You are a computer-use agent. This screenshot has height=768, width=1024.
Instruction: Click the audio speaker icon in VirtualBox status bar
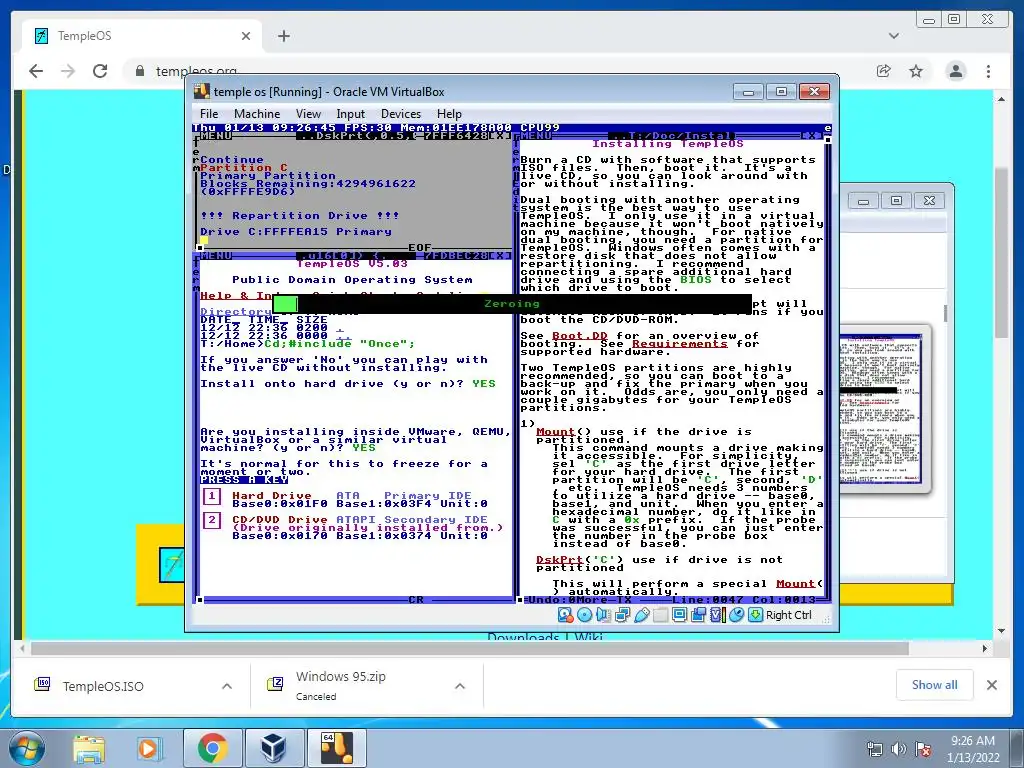click(603, 615)
